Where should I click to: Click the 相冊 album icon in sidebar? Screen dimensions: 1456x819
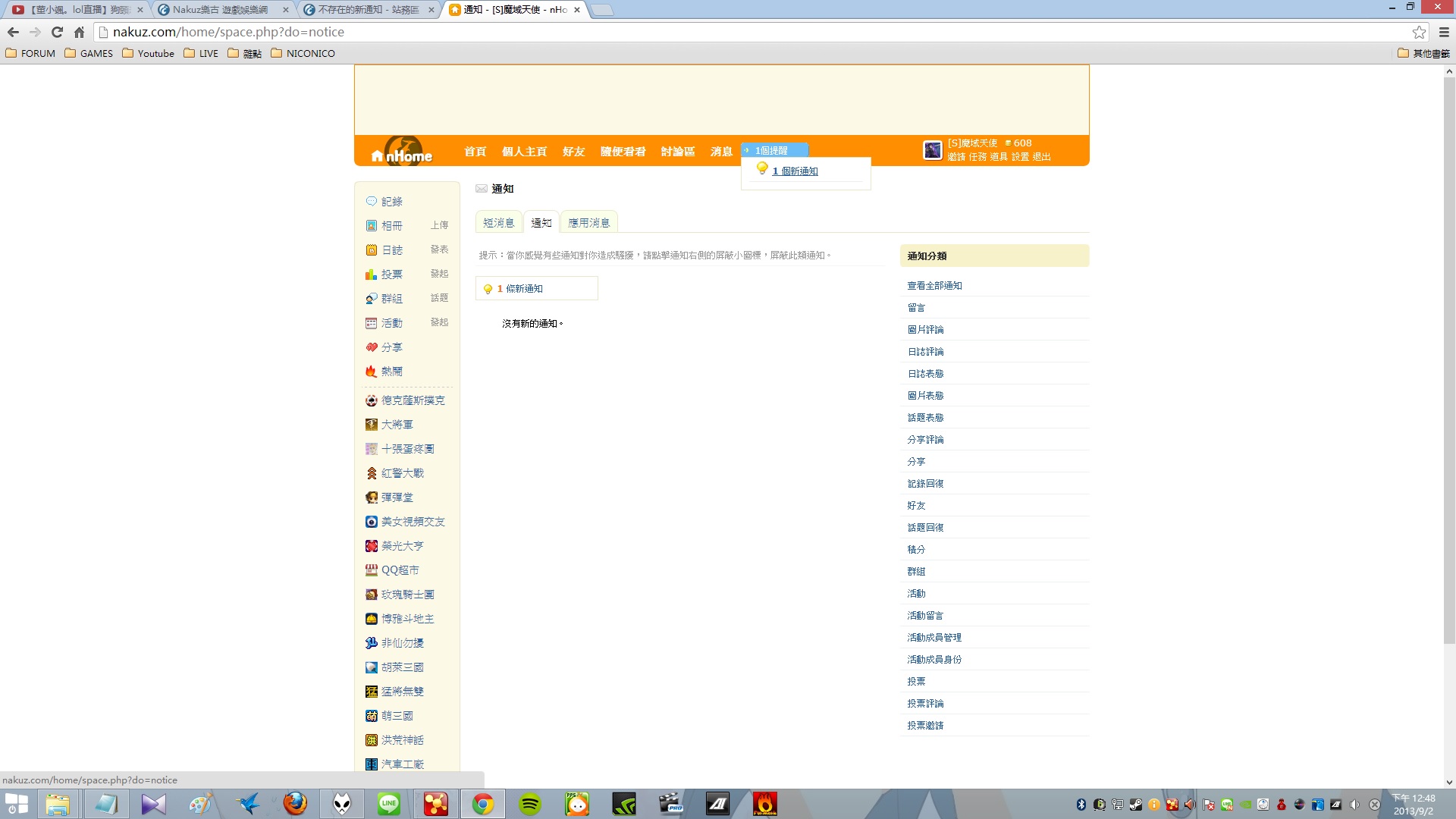pyautogui.click(x=371, y=226)
